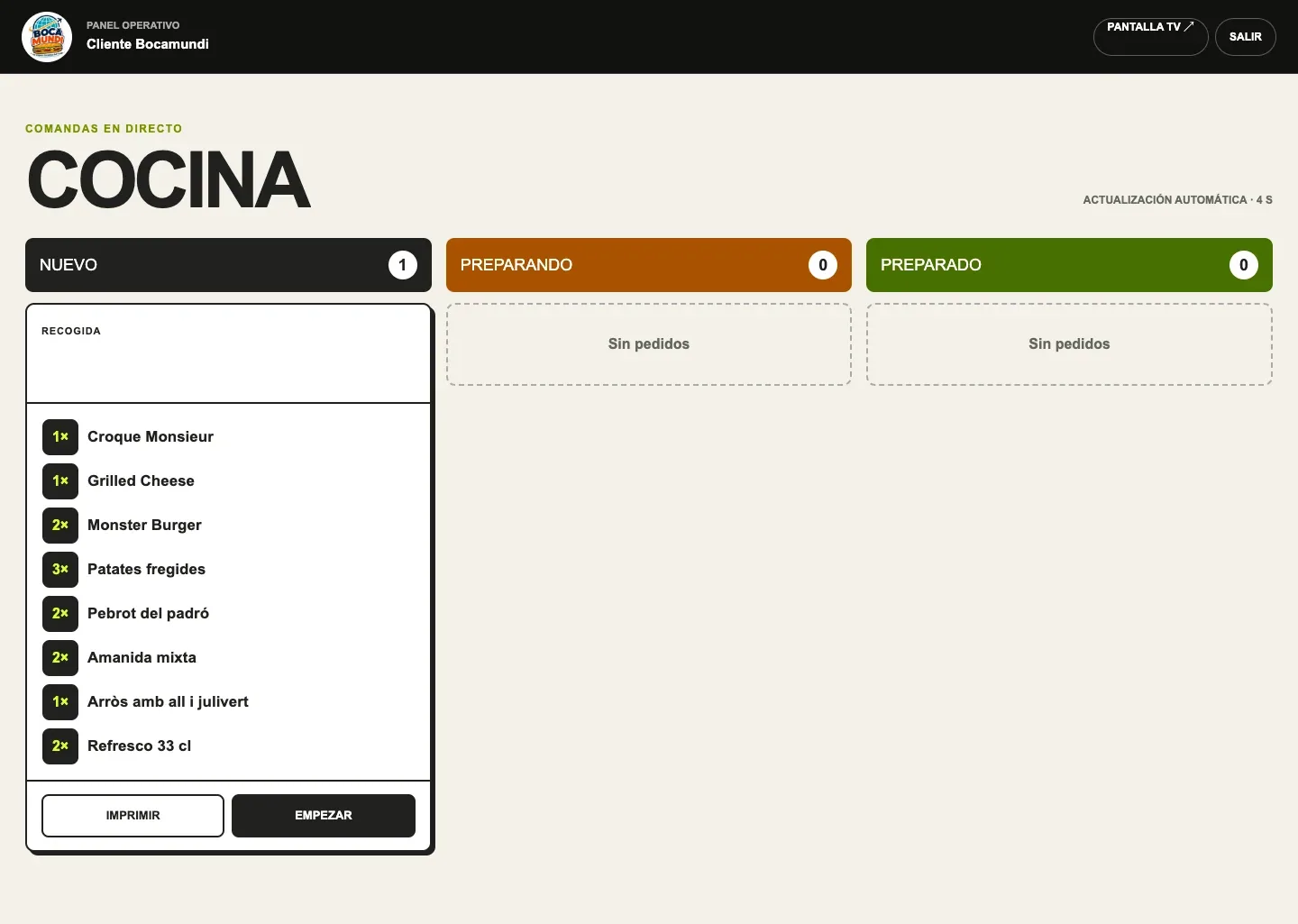Click the PANEL OPERATIVO label

pyautogui.click(x=133, y=25)
